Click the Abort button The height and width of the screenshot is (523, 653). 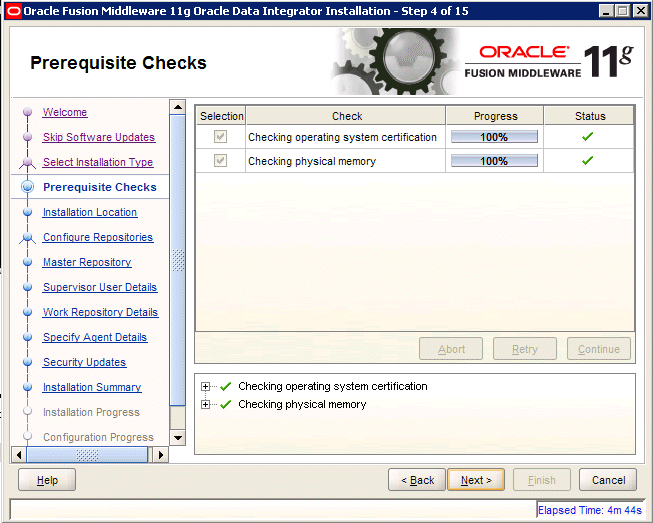(451, 349)
